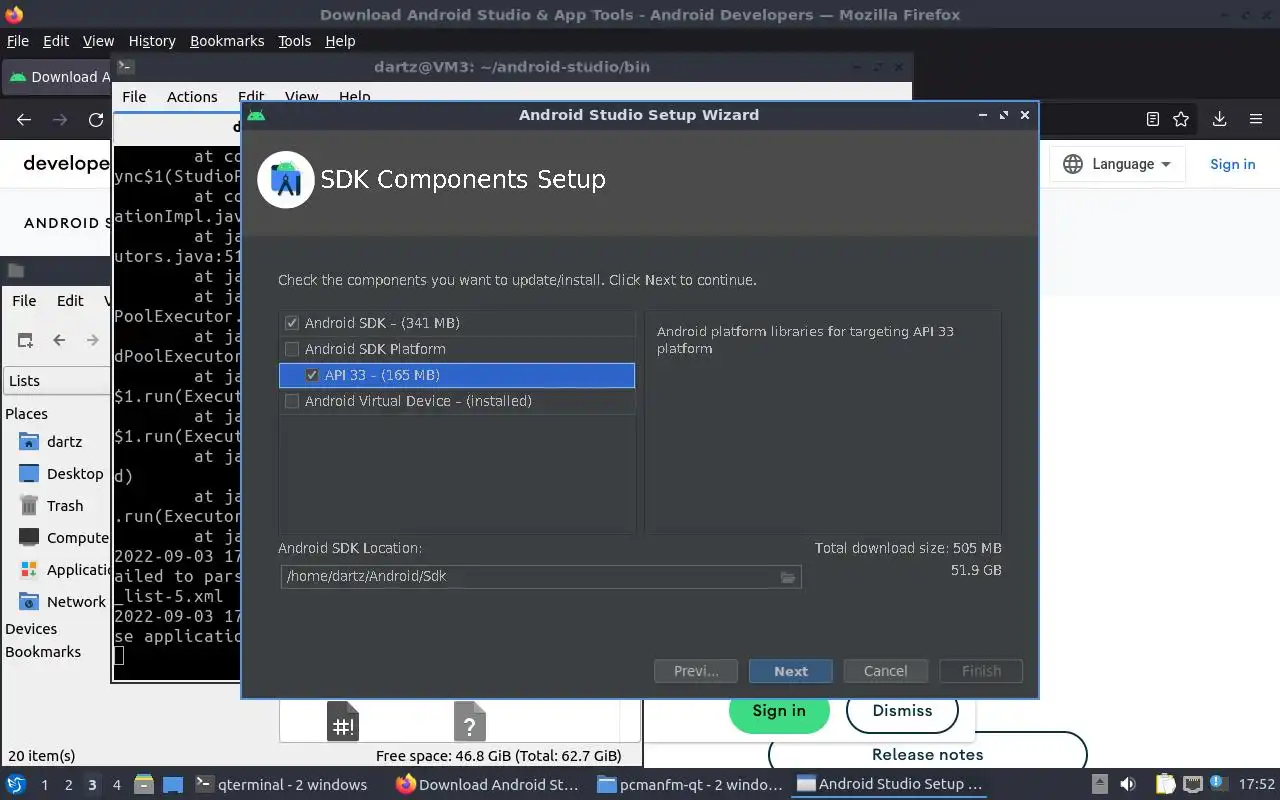Tick the Android Virtual Device checkbox
Viewport: 1280px width, 800px height.
[292, 401]
